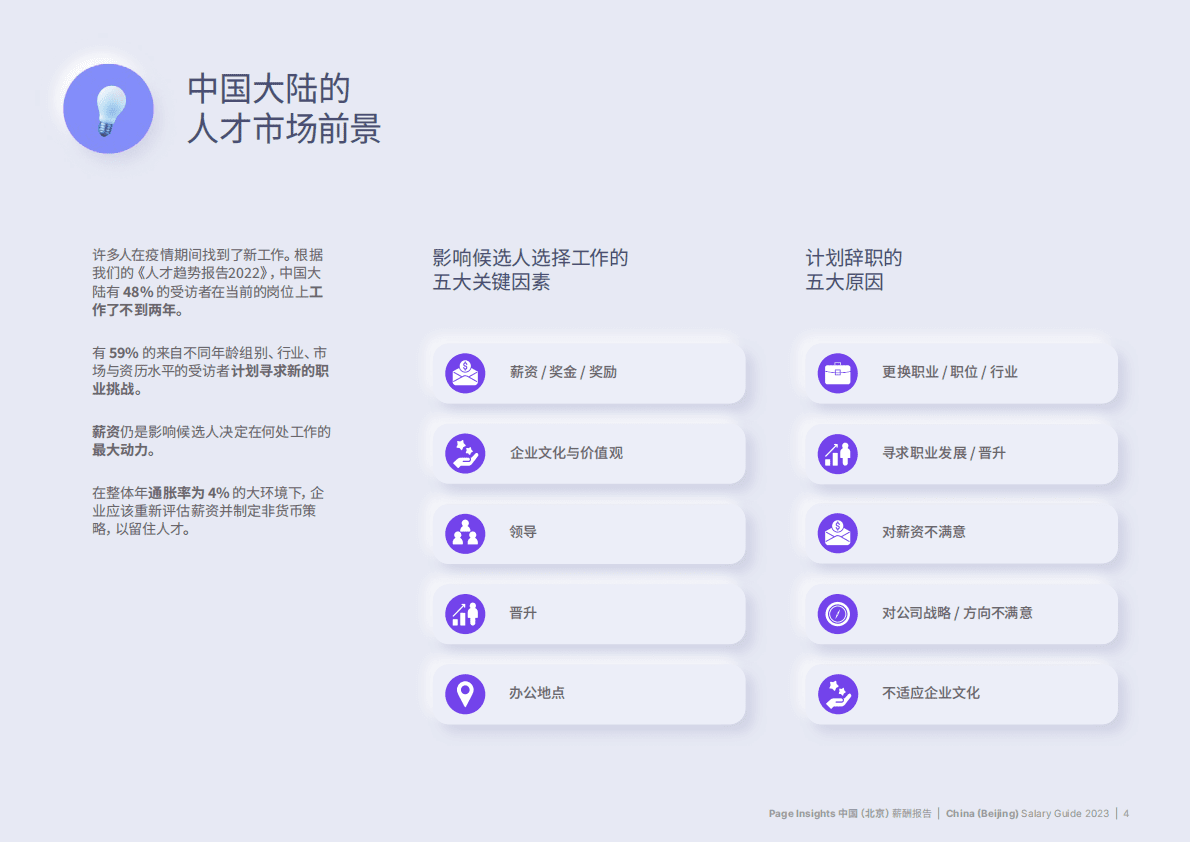The image size is (1190, 842).
Task: Click the 办公地点 card
Action: (590, 692)
